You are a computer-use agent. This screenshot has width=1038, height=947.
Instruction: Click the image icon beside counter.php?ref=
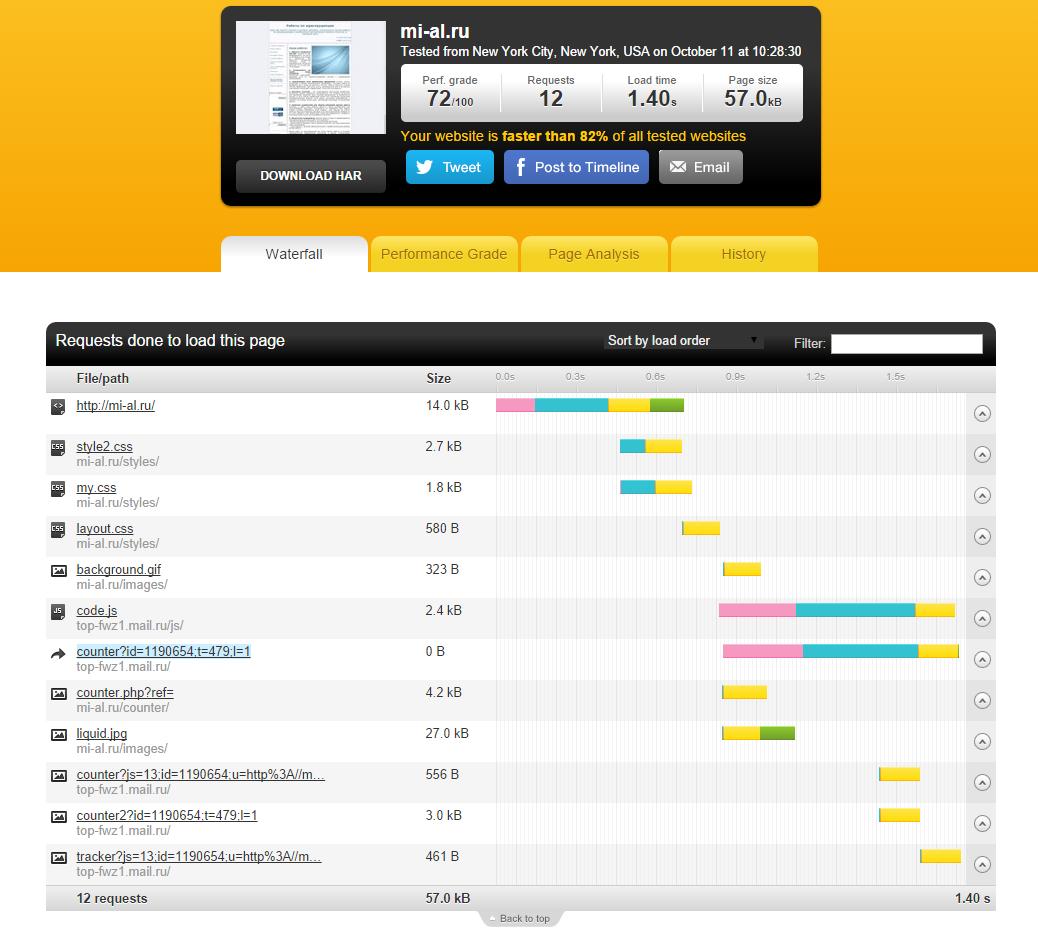pos(58,694)
